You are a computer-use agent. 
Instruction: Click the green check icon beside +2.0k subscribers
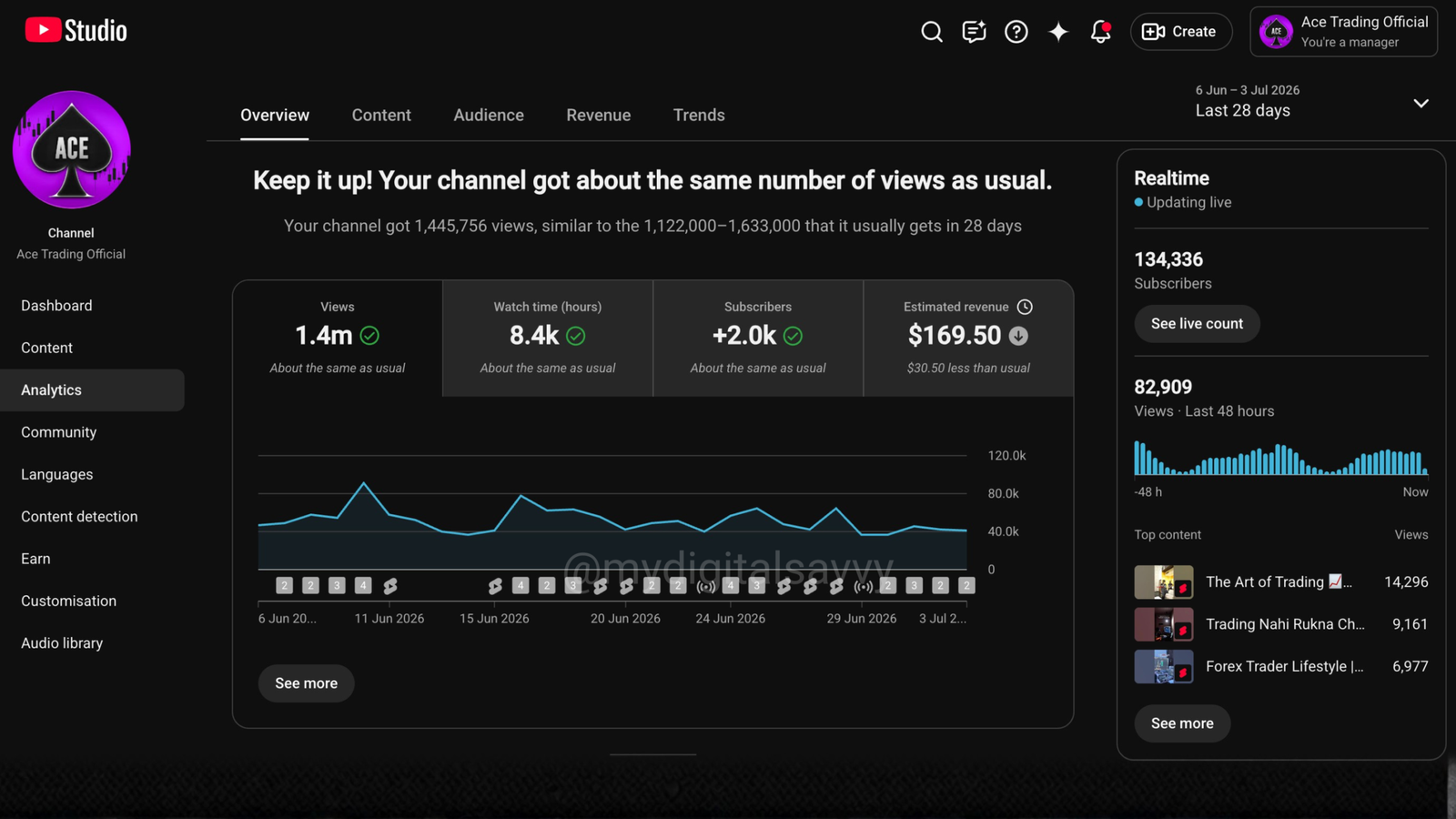pos(793,336)
